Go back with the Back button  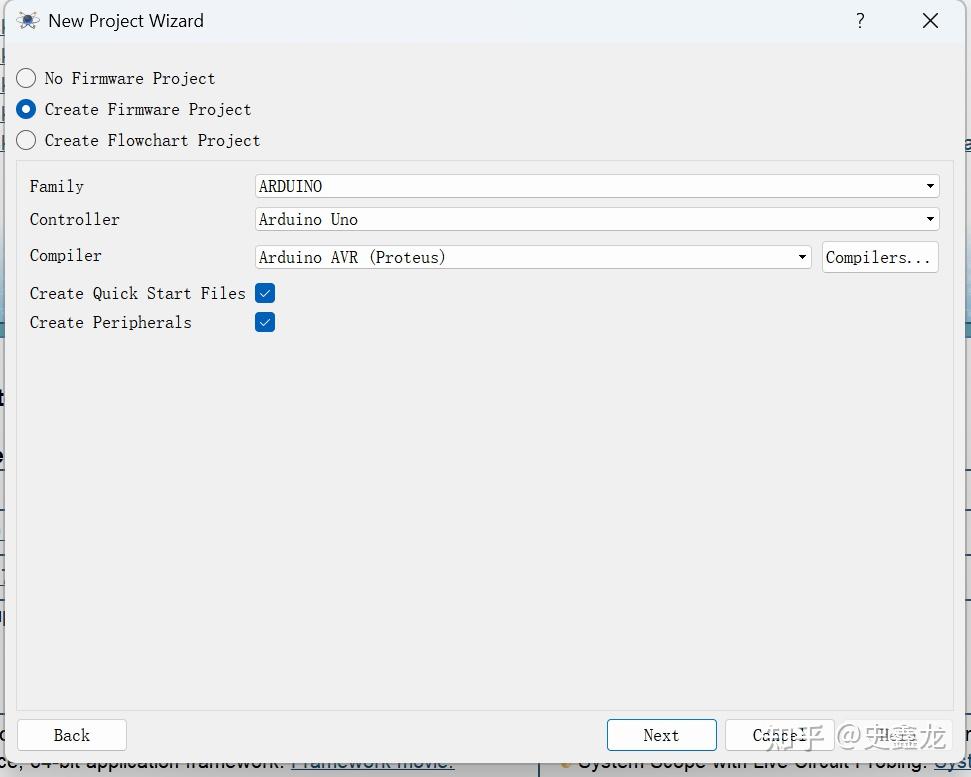tap(72, 735)
